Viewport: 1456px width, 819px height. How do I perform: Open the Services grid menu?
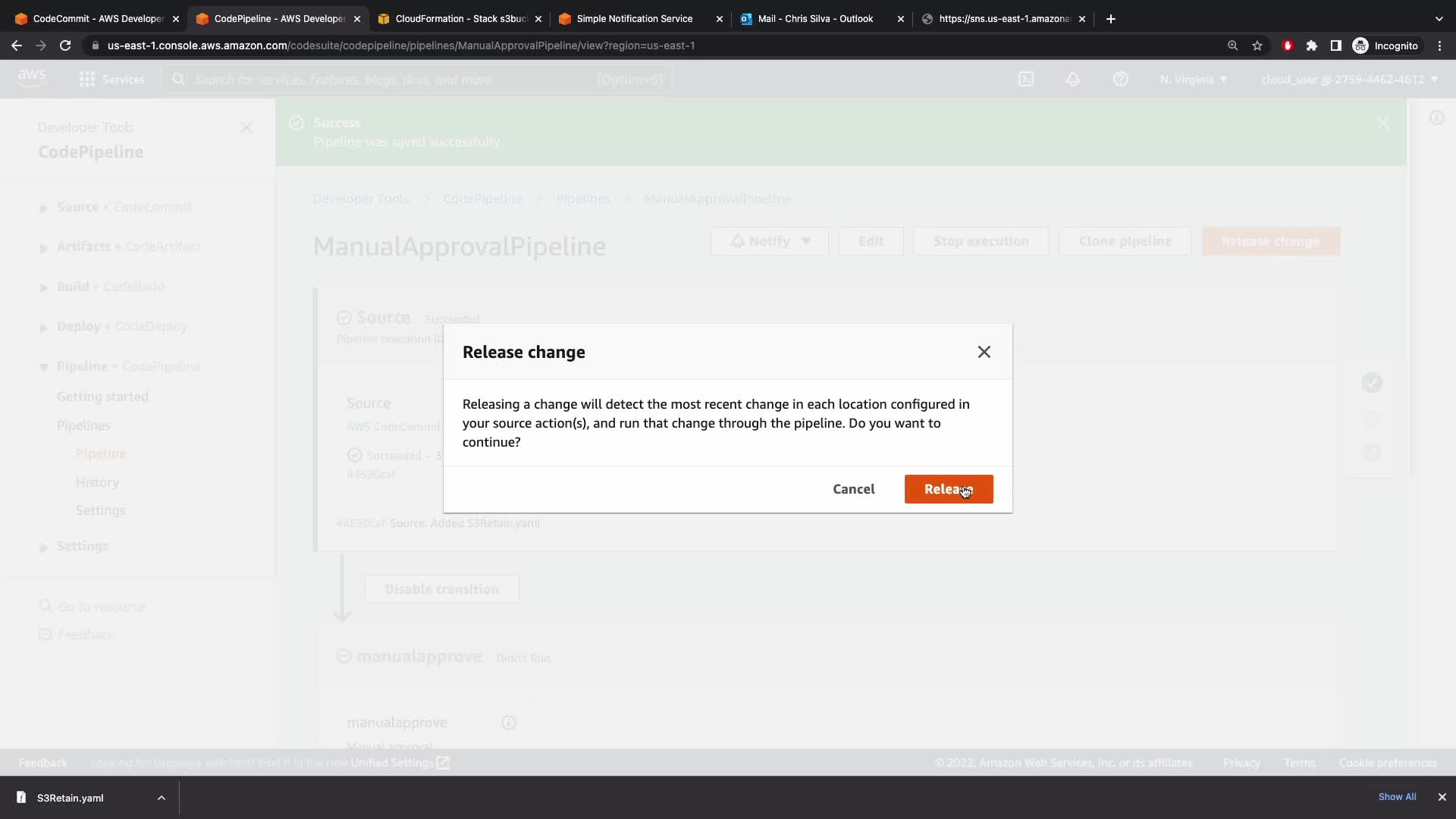(111, 80)
